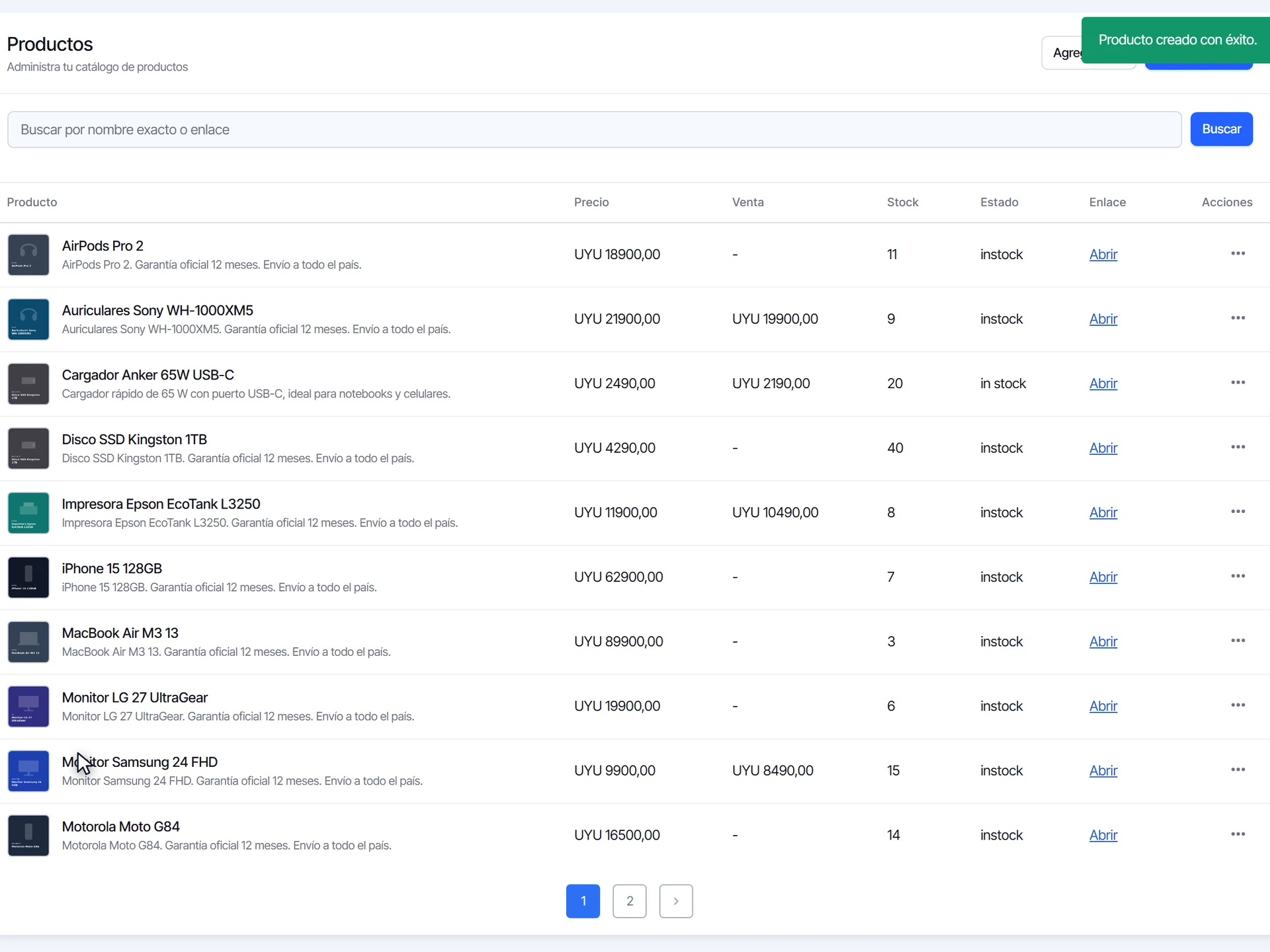
Task: Open actions menu for Monitor Samsung 24 FHD
Action: [1238, 770]
